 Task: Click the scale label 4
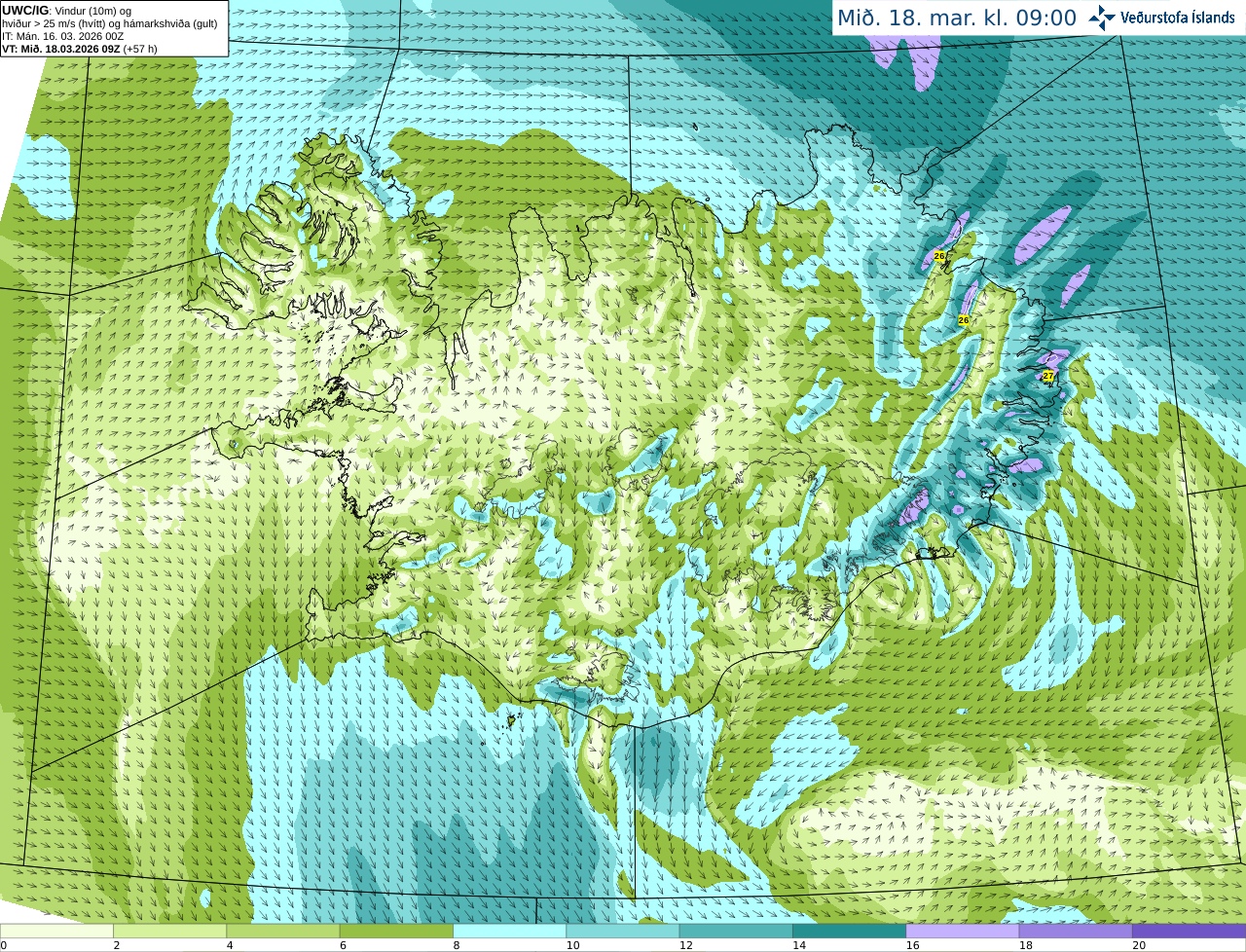[x=230, y=945]
